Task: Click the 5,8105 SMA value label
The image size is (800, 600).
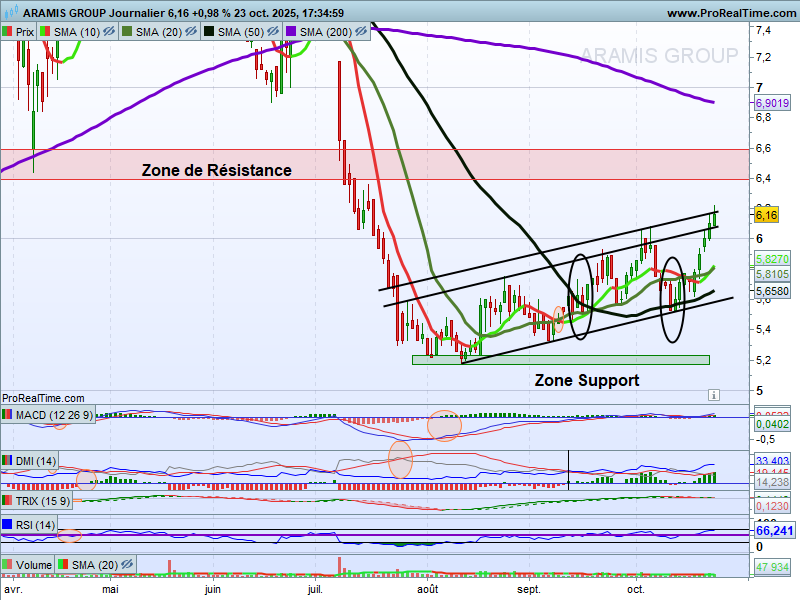Action: [x=772, y=274]
